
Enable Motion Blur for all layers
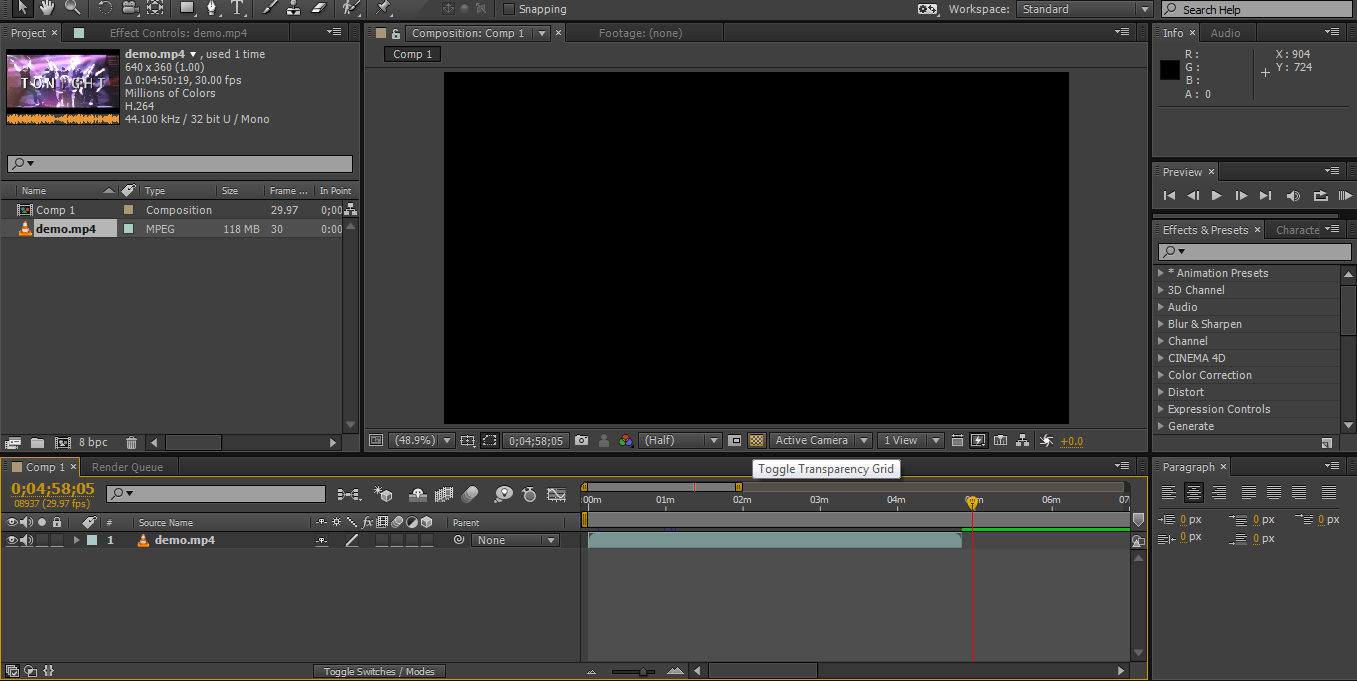coord(470,494)
